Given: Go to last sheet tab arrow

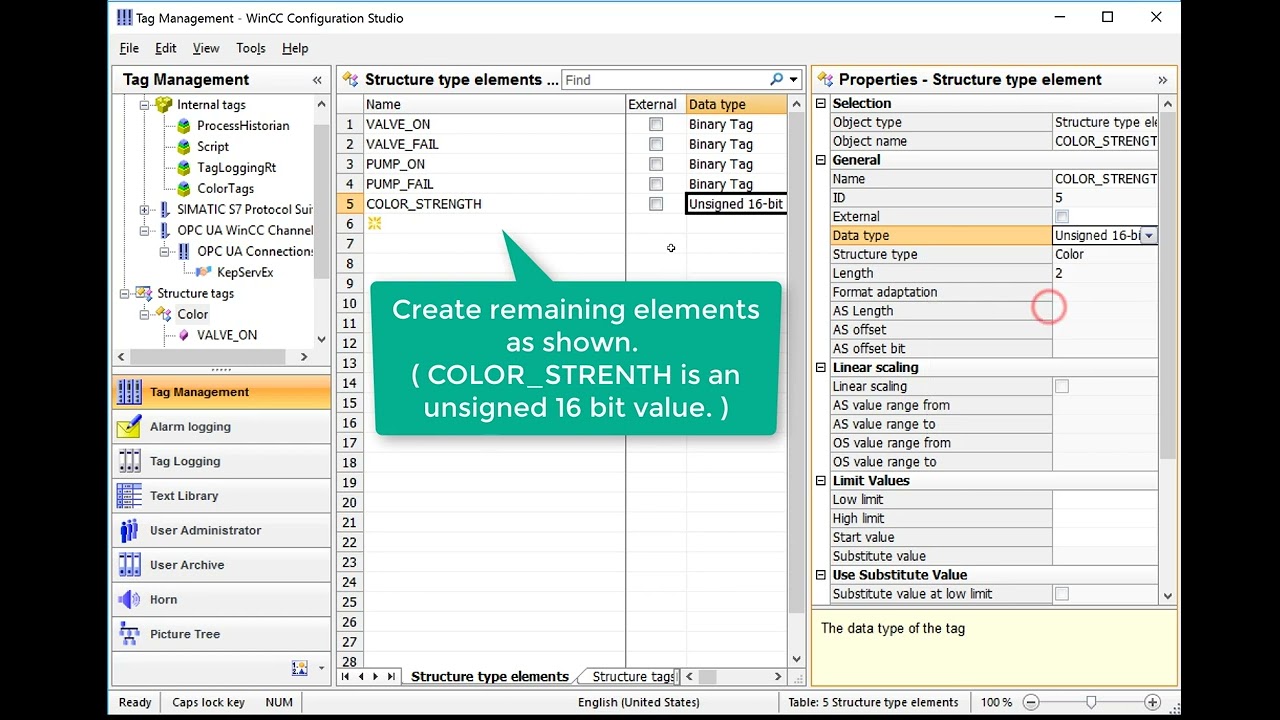Looking at the screenshot, I should [391, 677].
